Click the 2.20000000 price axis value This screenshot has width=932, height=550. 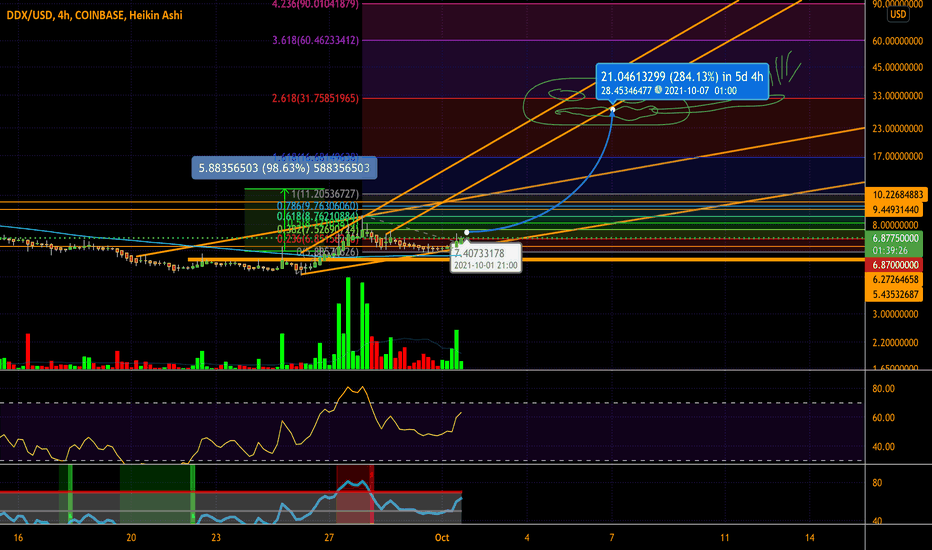coord(895,343)
